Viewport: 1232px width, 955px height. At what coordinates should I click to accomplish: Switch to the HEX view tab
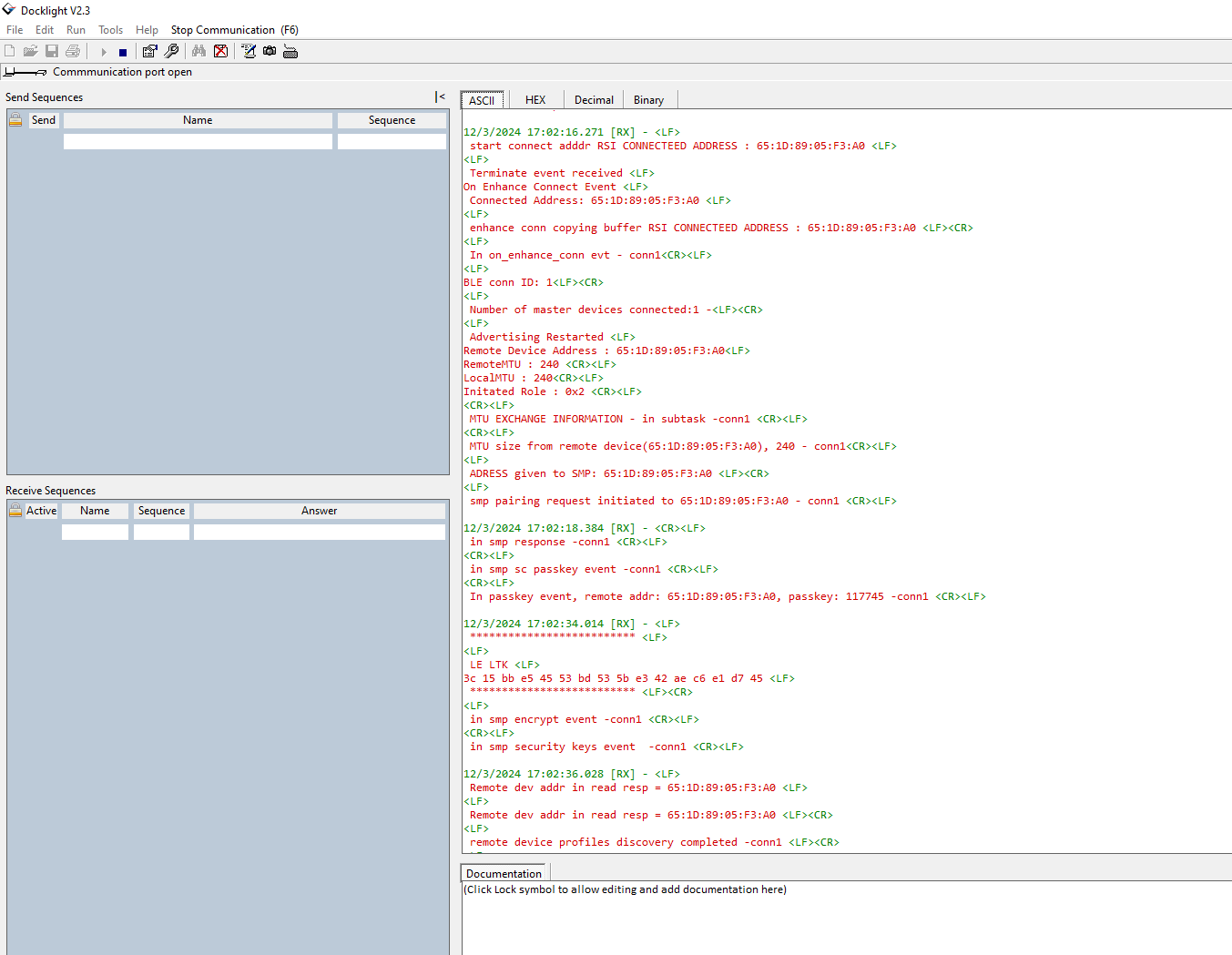coord(535,99)
